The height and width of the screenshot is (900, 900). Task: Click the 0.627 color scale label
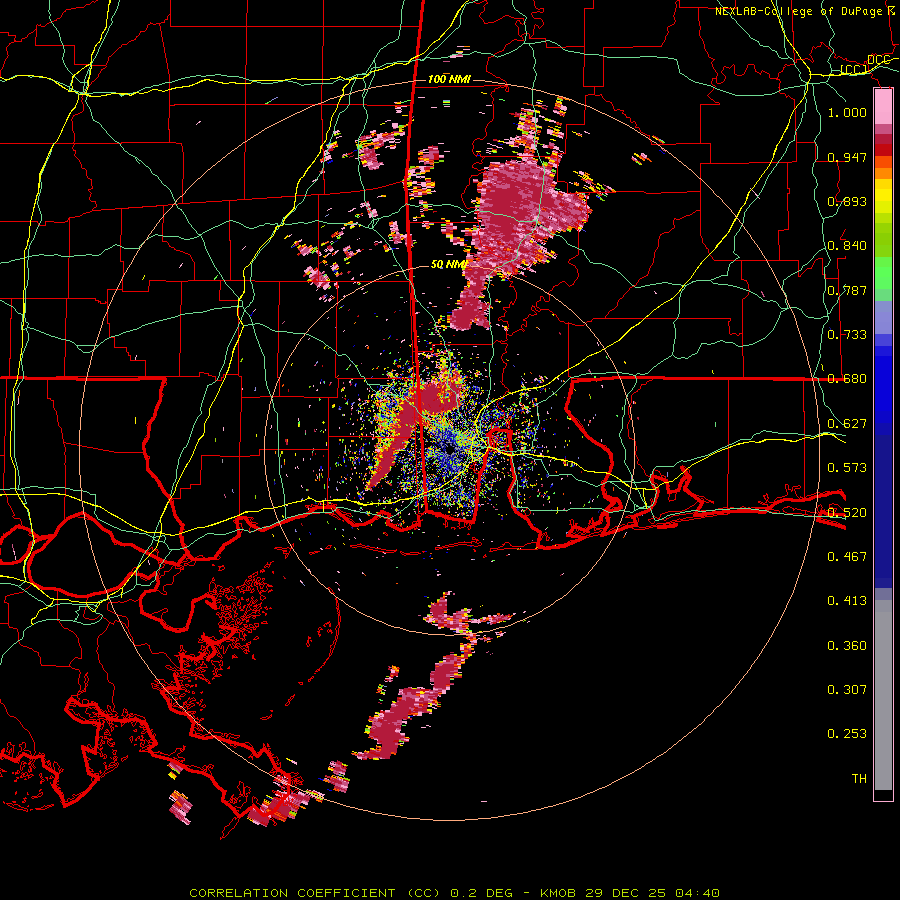pos(847,424)
